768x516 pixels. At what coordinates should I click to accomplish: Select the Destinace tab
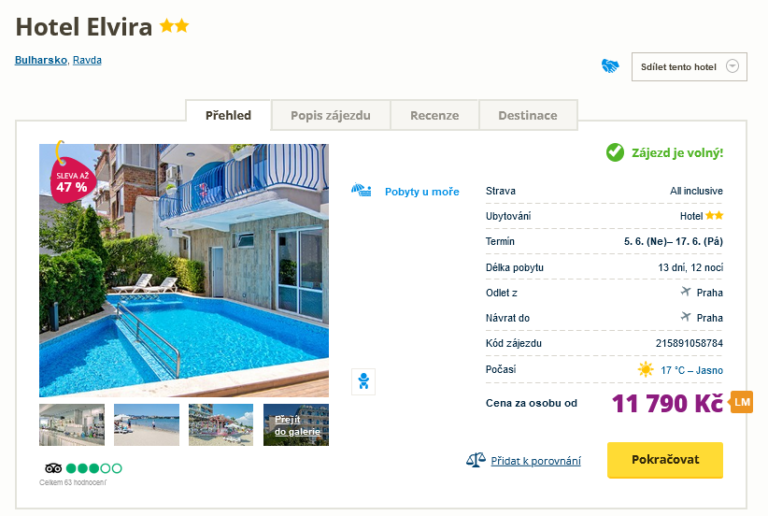528,116
